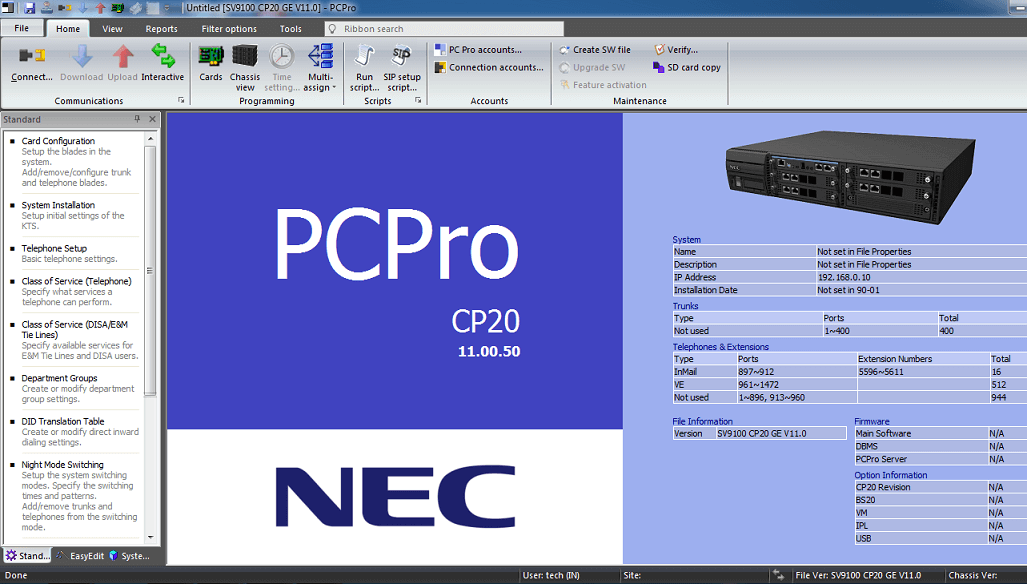Open the Scripts group dialog launcher
The image size is (1027, 584).
pos(418,101)
